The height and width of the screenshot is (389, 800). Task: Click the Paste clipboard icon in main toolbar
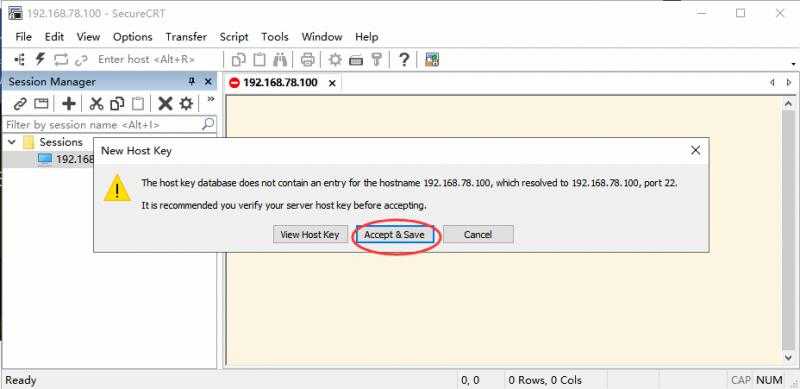point(259,60)
